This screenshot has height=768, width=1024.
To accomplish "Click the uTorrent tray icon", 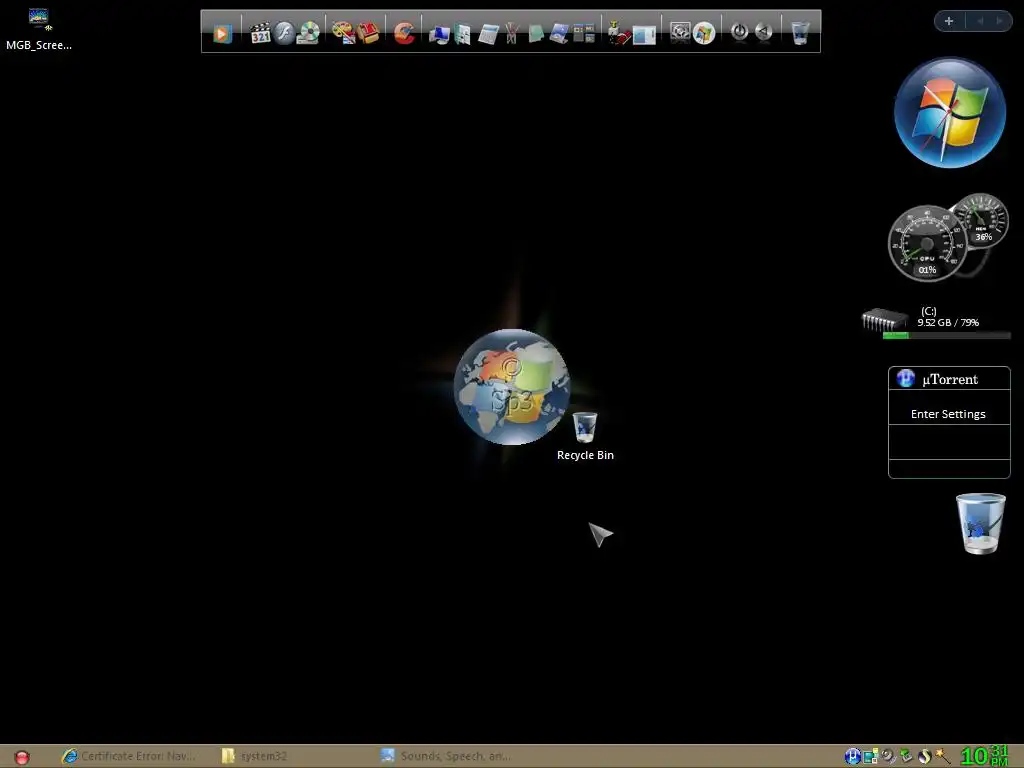I will pos(852,756).
